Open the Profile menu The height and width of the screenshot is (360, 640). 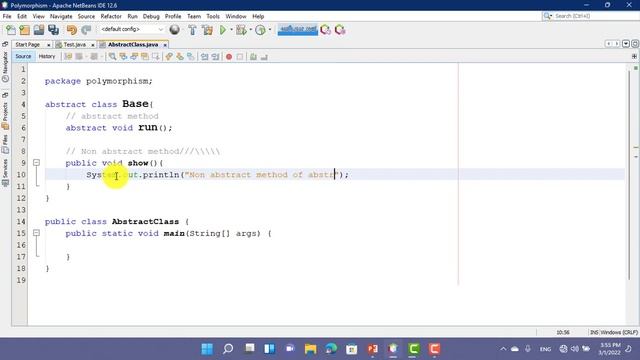173,16
